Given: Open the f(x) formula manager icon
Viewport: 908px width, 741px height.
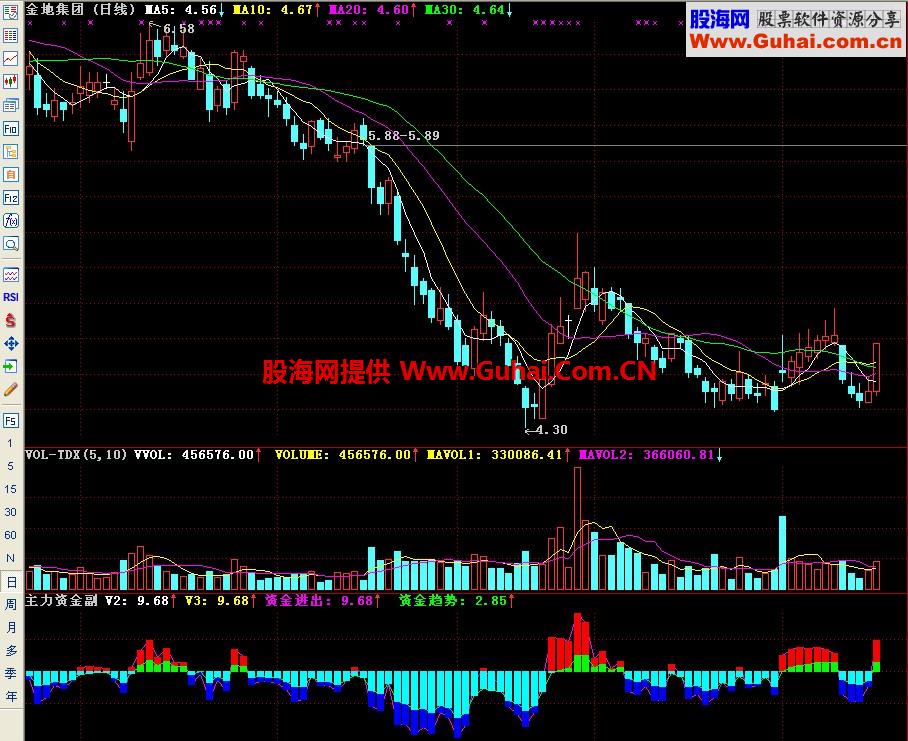Looking at the screenshot, I should pos(10,221).
